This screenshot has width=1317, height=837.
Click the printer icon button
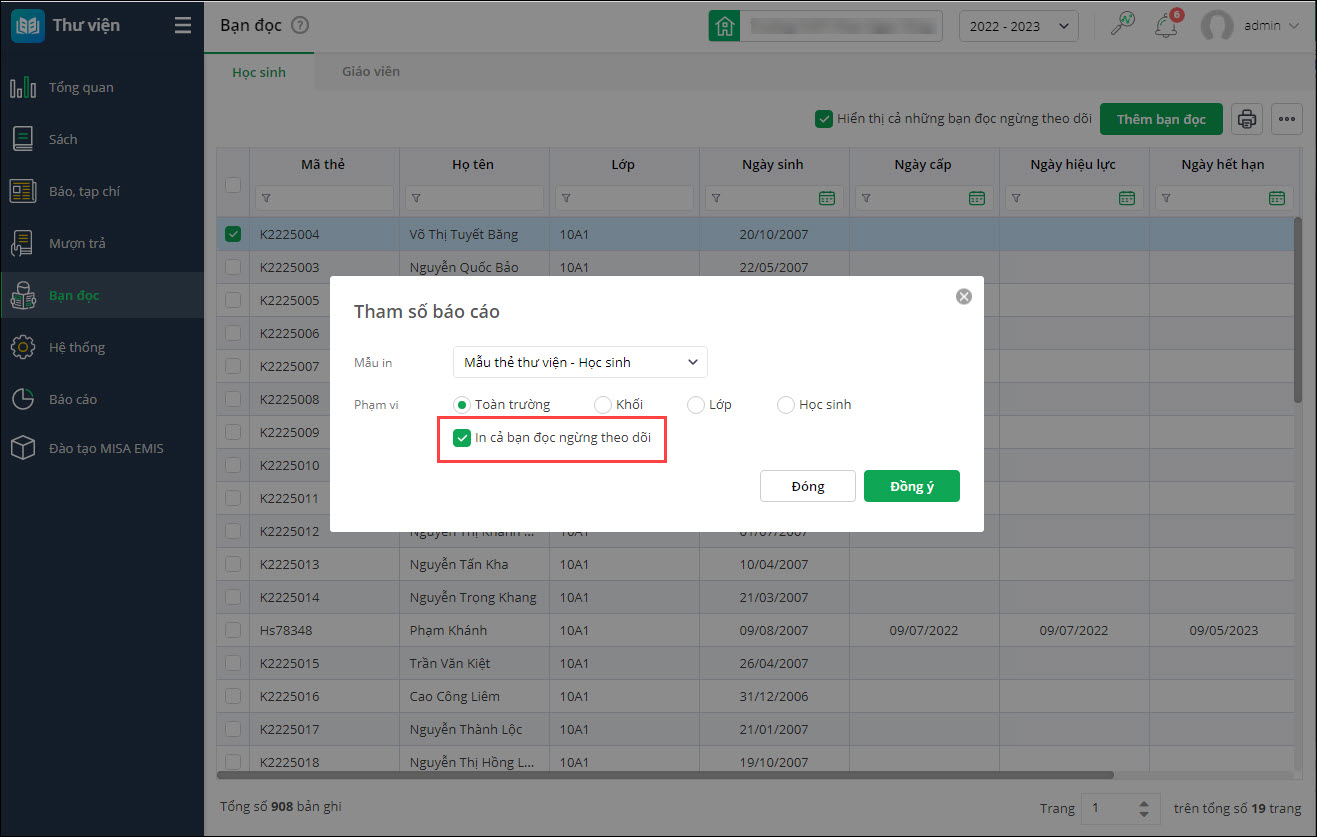(x=1247, y=119)
